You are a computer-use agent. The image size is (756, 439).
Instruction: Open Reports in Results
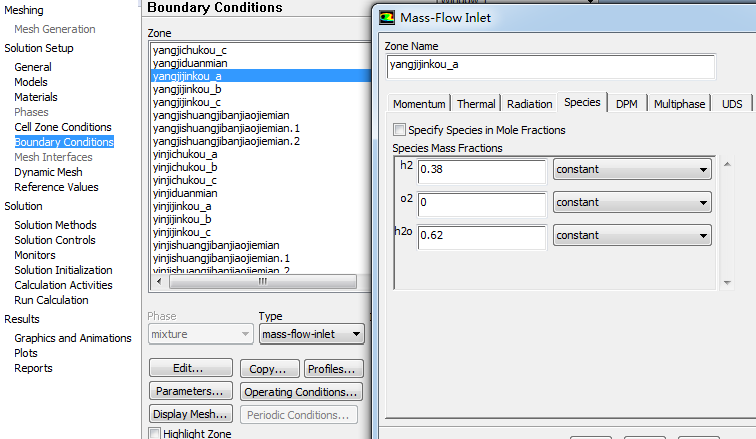click(33, 368)
